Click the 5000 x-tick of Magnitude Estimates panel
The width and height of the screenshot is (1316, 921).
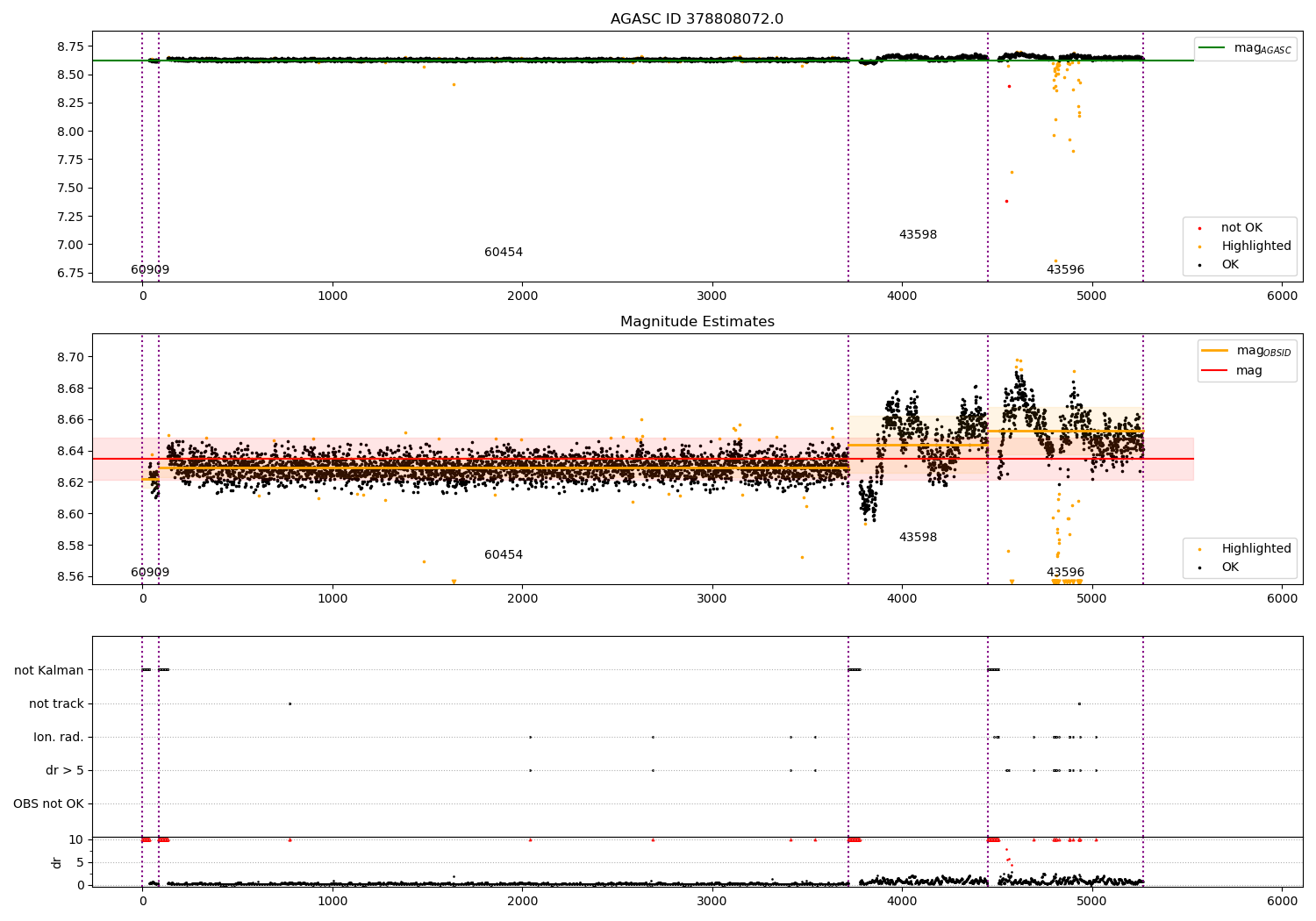(x=1091, y=599)
